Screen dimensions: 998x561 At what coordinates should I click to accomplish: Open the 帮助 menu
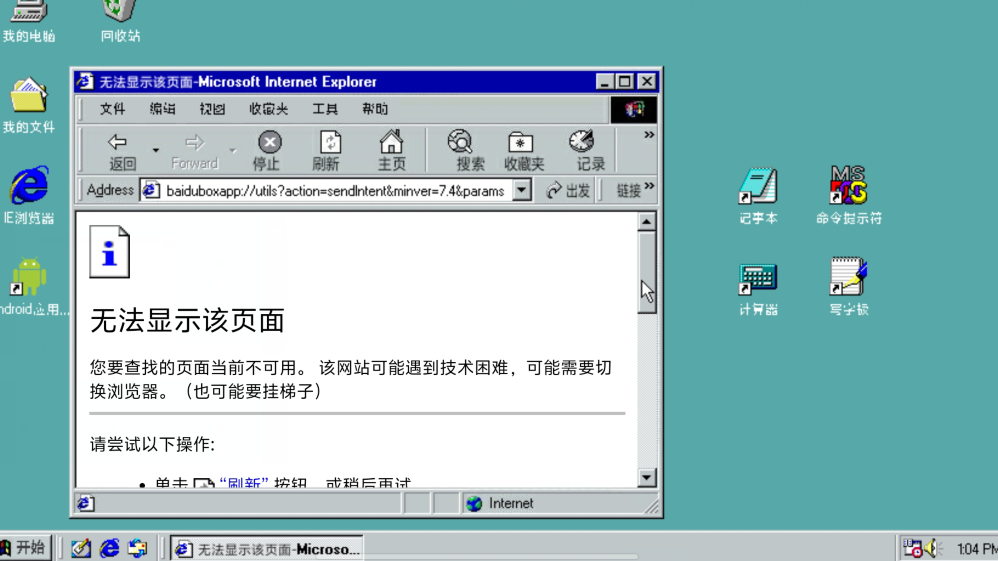click(x=375, y=109)
